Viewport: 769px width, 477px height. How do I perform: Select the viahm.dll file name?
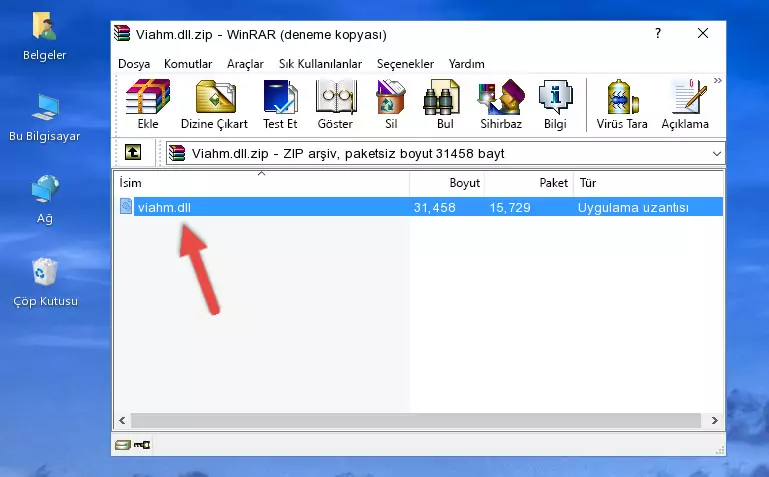tap(164, 207)
